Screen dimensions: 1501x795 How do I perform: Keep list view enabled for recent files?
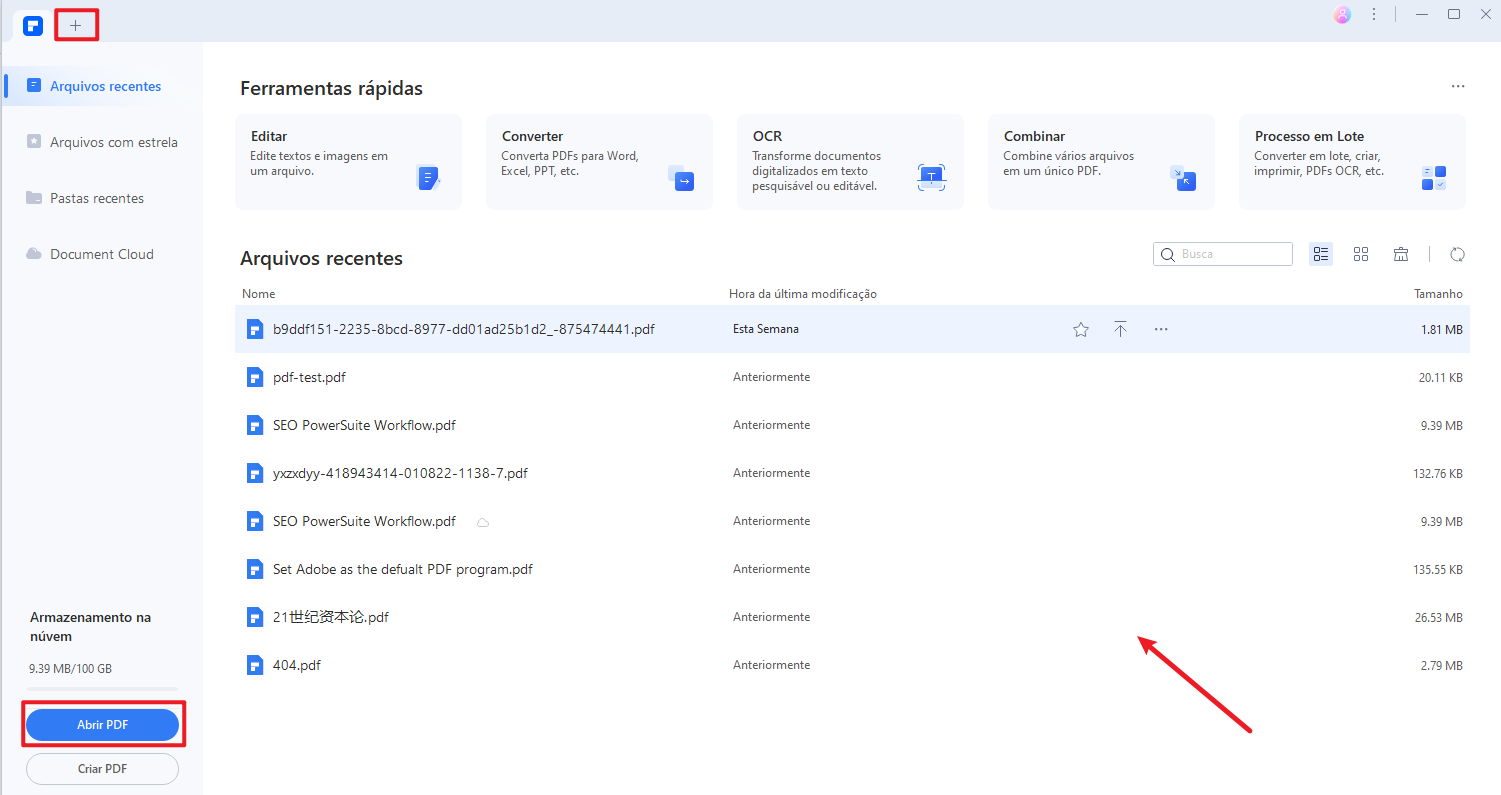pyautogui.click(x=1321, y=254)
